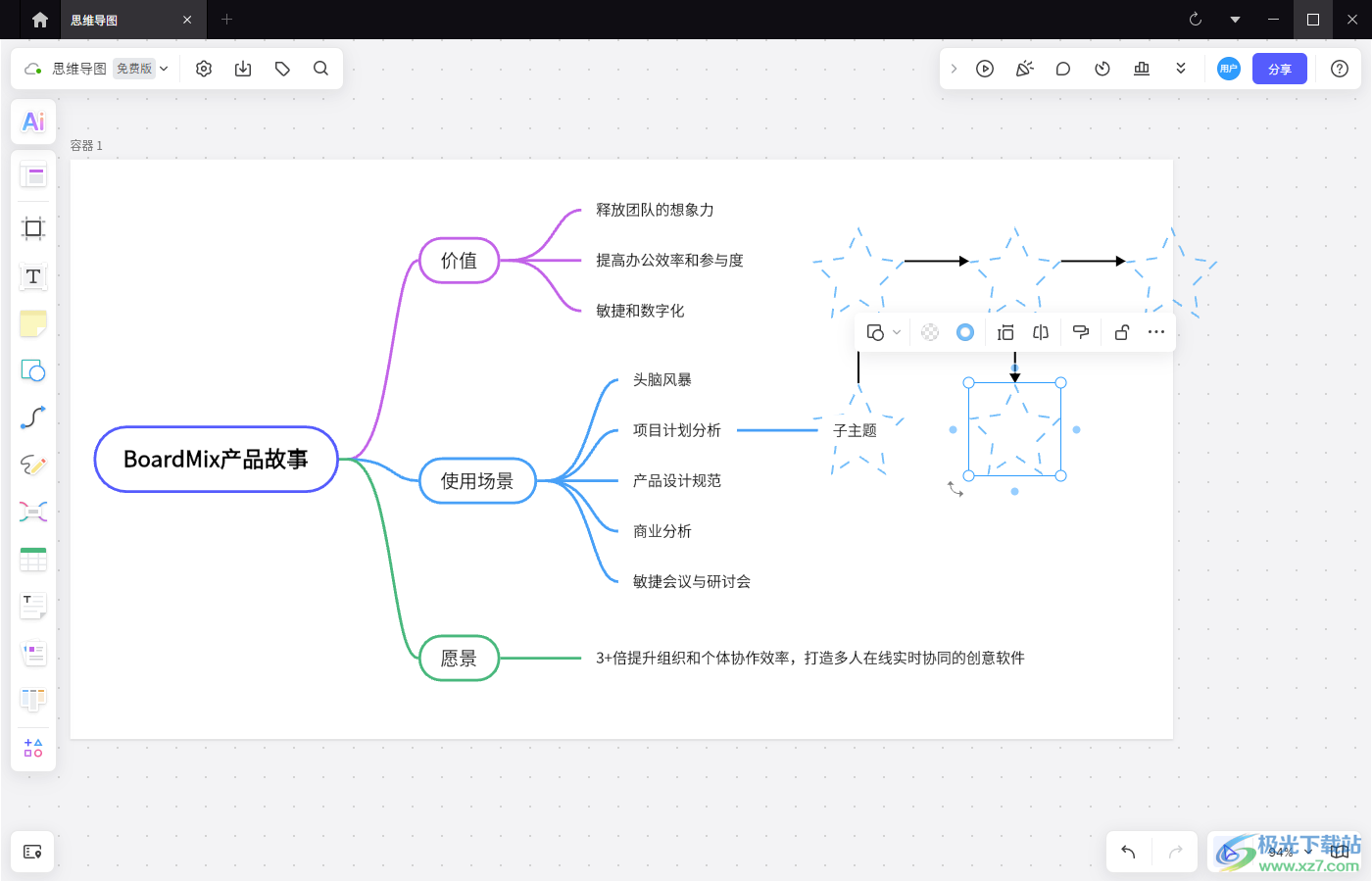1372x882 pixels.
Task: Select the mind map tool
Action: click(x=33, y=512)
